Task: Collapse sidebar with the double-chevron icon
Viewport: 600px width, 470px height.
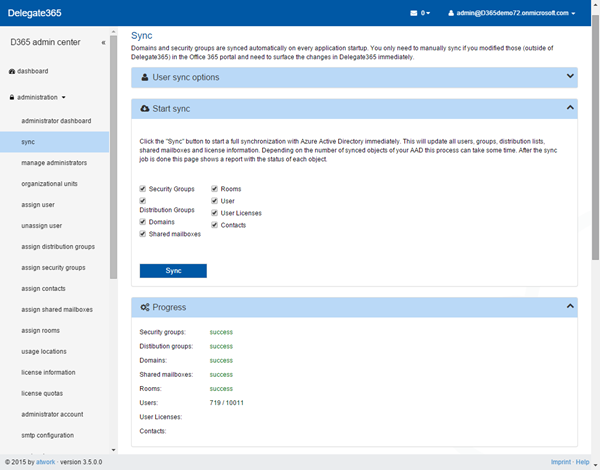Action: click(104, 43)
